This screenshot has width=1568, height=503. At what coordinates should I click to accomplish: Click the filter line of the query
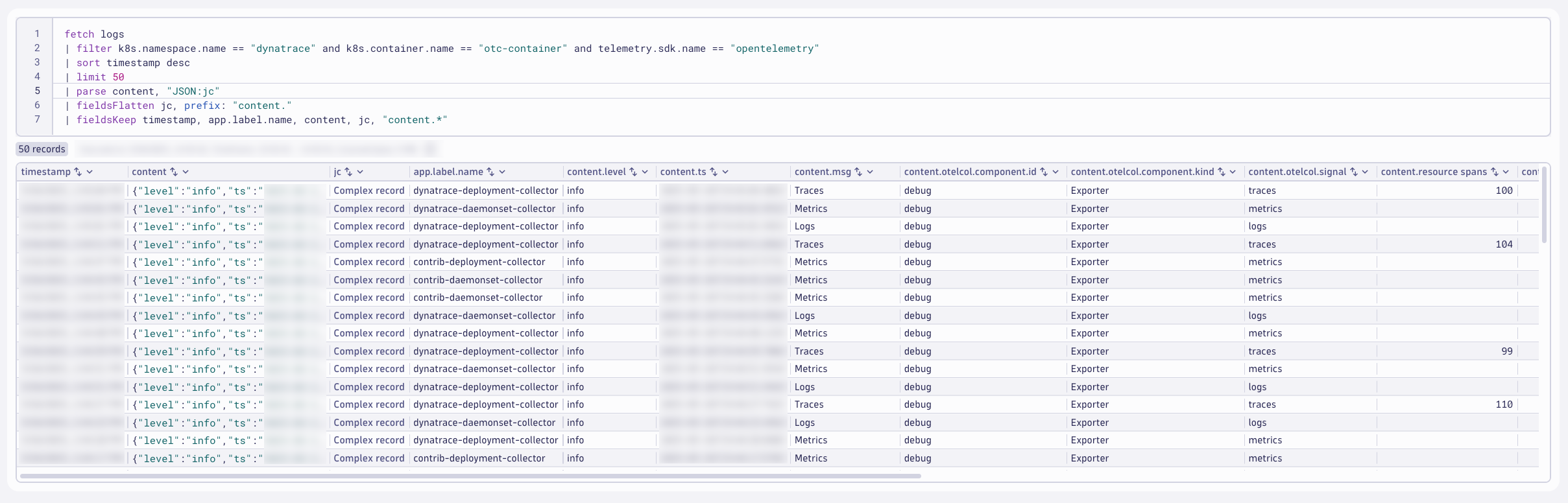[442, 49]
